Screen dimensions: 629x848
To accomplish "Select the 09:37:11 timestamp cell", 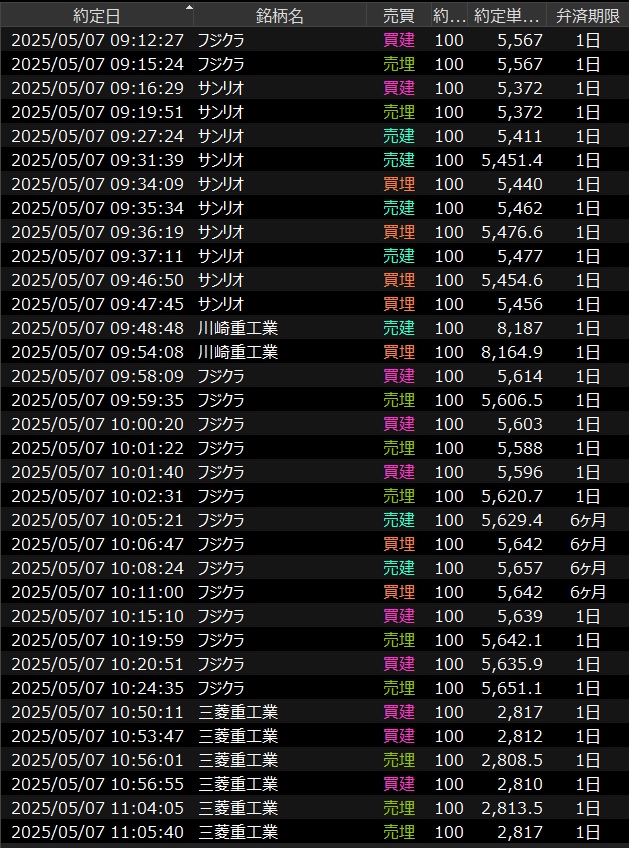I will pyautogui.click(x=97, y=256).
